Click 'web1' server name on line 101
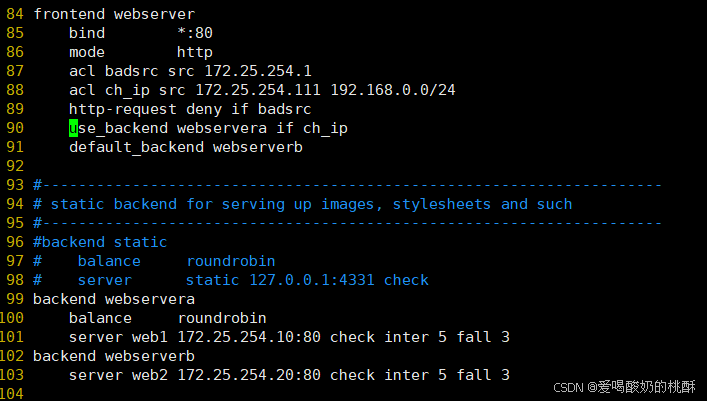The image size is (707, 401). click(x=150, y=337)
